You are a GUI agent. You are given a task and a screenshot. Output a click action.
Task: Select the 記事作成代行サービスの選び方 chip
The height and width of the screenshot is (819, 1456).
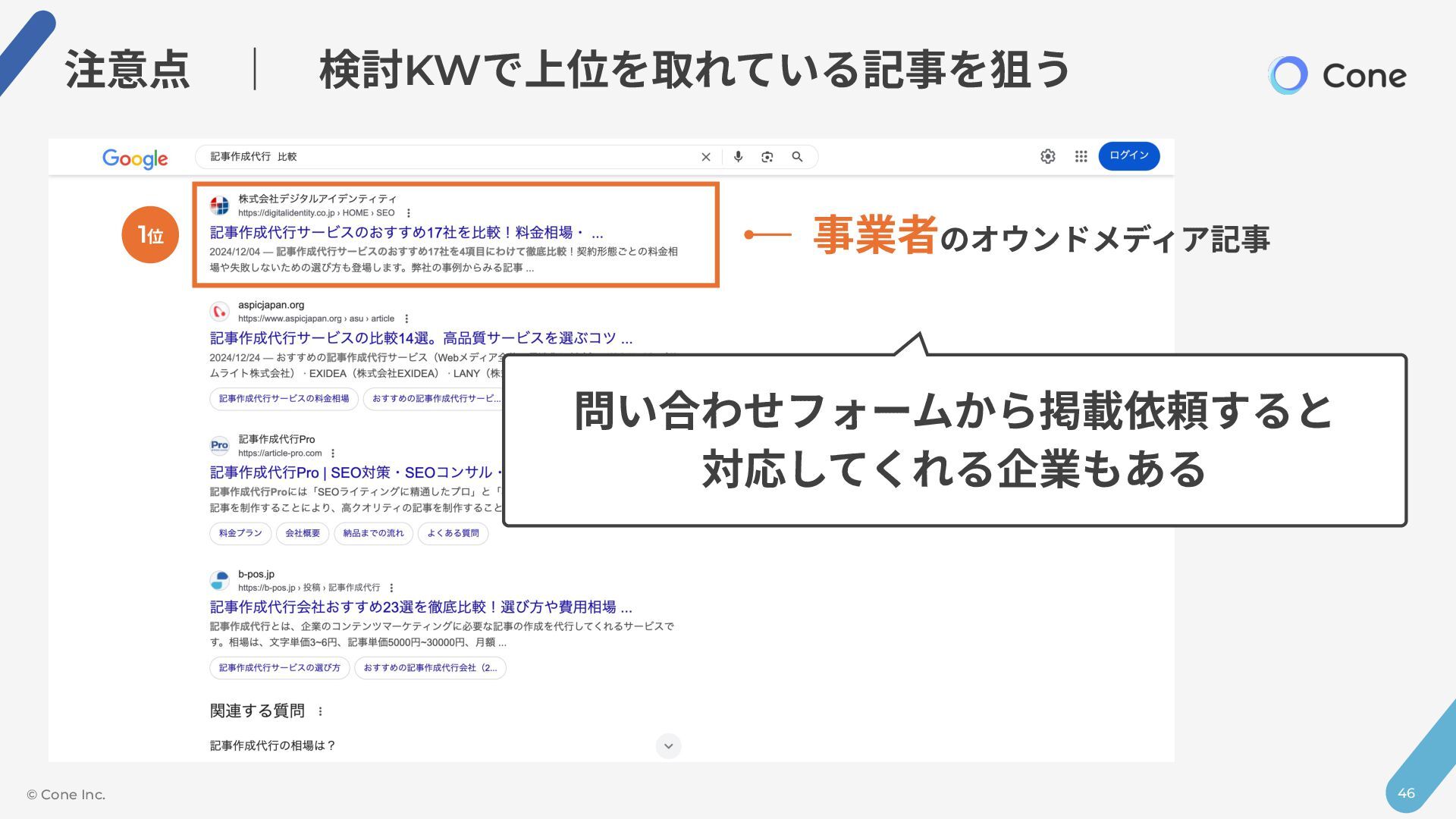click(x=279, y=668)
